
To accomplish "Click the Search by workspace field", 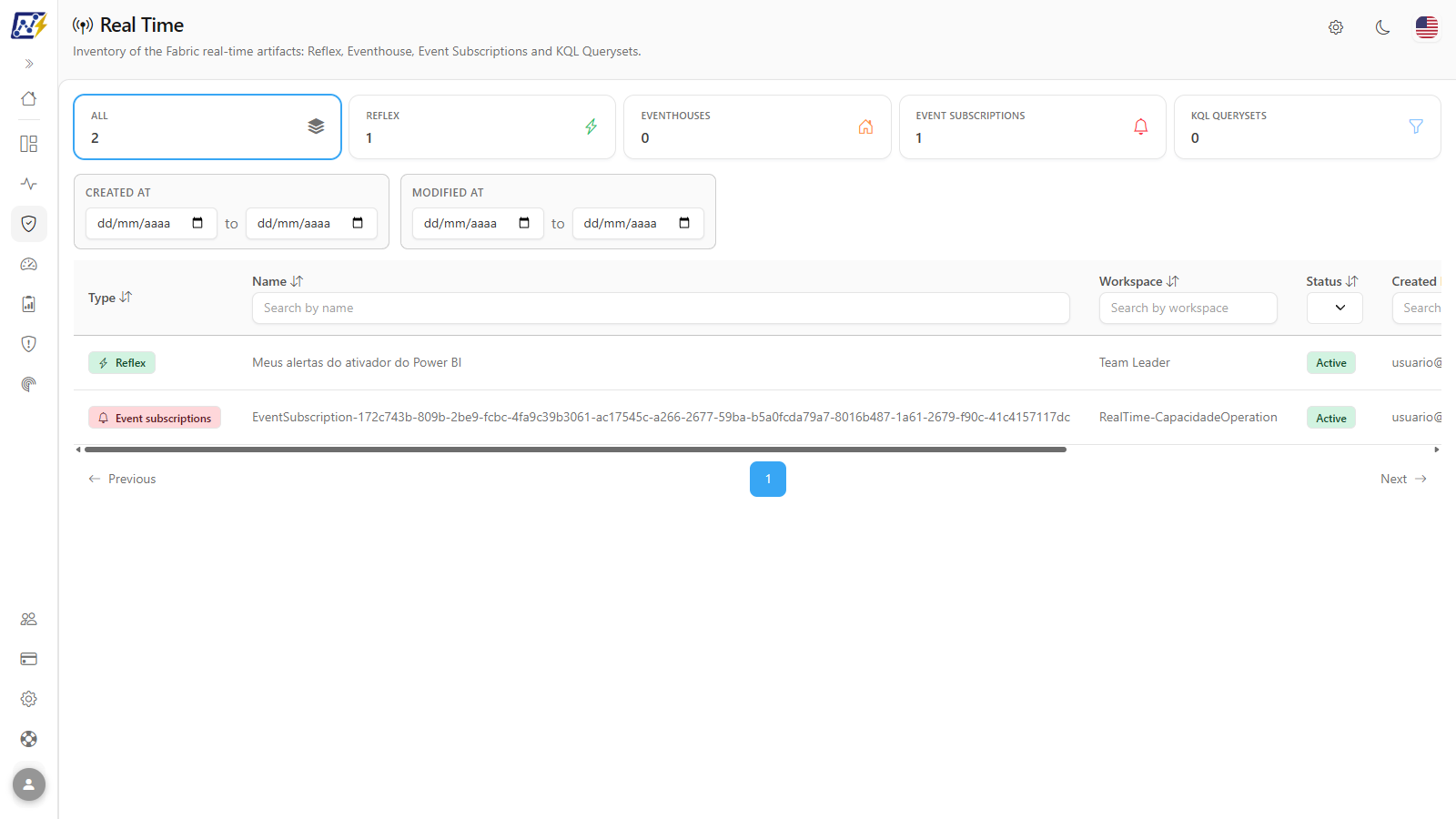I will tap(1188, 308).
